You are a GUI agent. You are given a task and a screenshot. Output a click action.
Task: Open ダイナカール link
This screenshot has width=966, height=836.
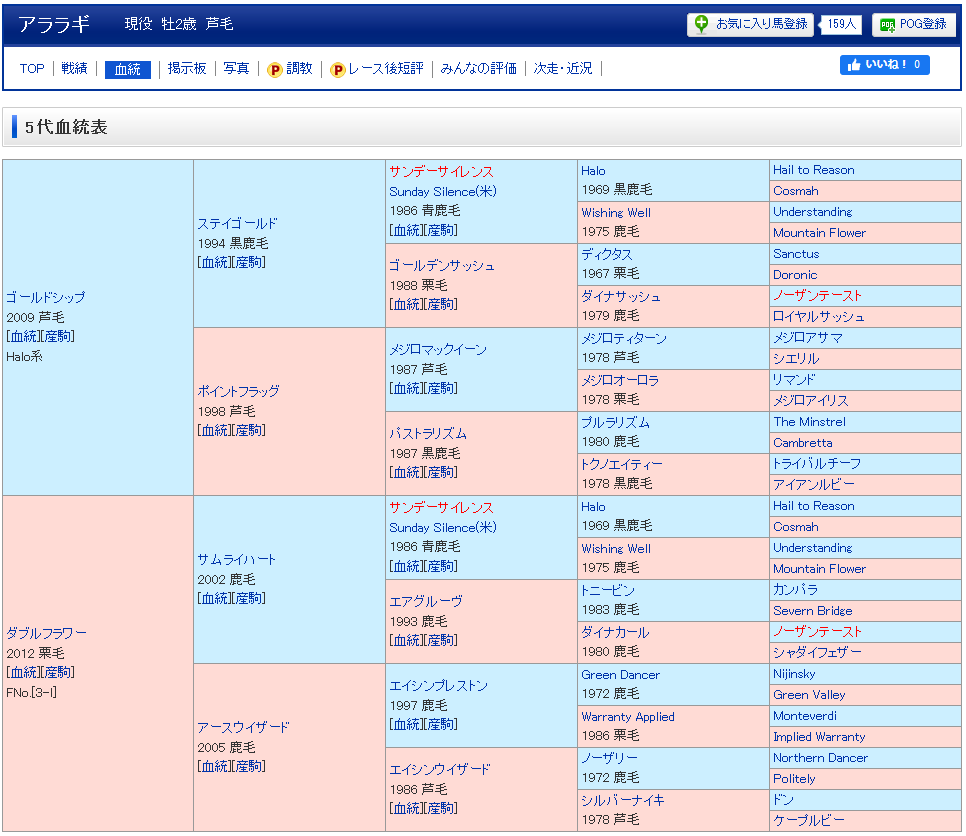(615, 633)
